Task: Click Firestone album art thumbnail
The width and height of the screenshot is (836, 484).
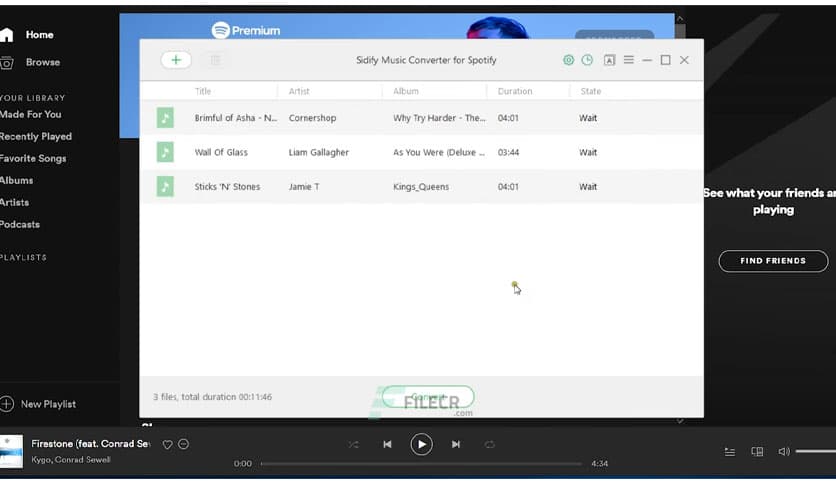Action: tap(11, 451)
